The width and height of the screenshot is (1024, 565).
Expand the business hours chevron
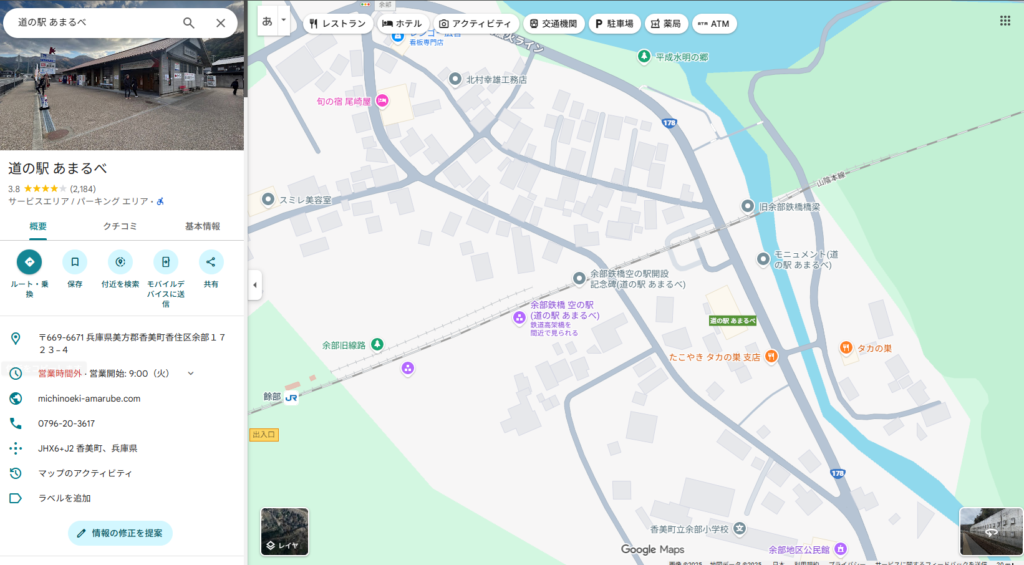click(x=191, y=373)
